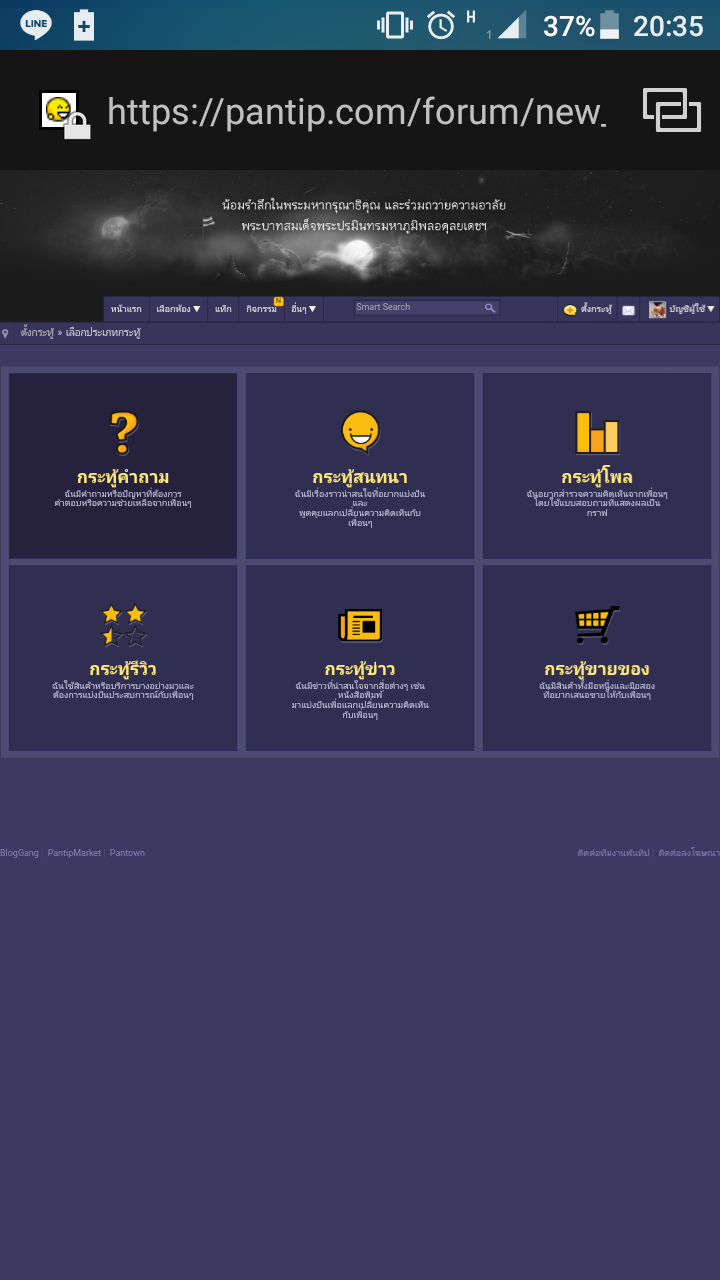Expand the อื่นๆ dropdown menu

(303, 309)
